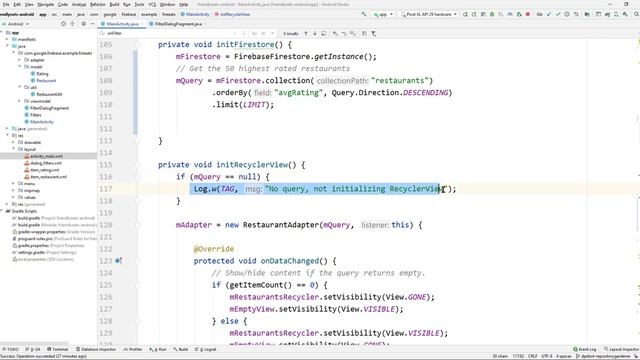Select the Rating class in project tree
640x360 pixels.
point(39,74)
